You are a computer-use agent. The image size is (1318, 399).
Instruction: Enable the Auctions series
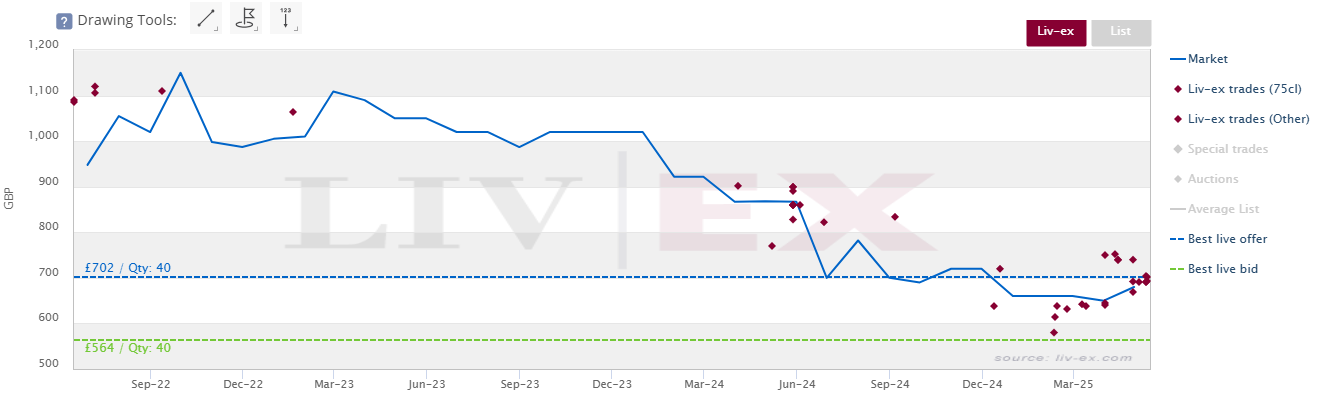click(1205, 179)
